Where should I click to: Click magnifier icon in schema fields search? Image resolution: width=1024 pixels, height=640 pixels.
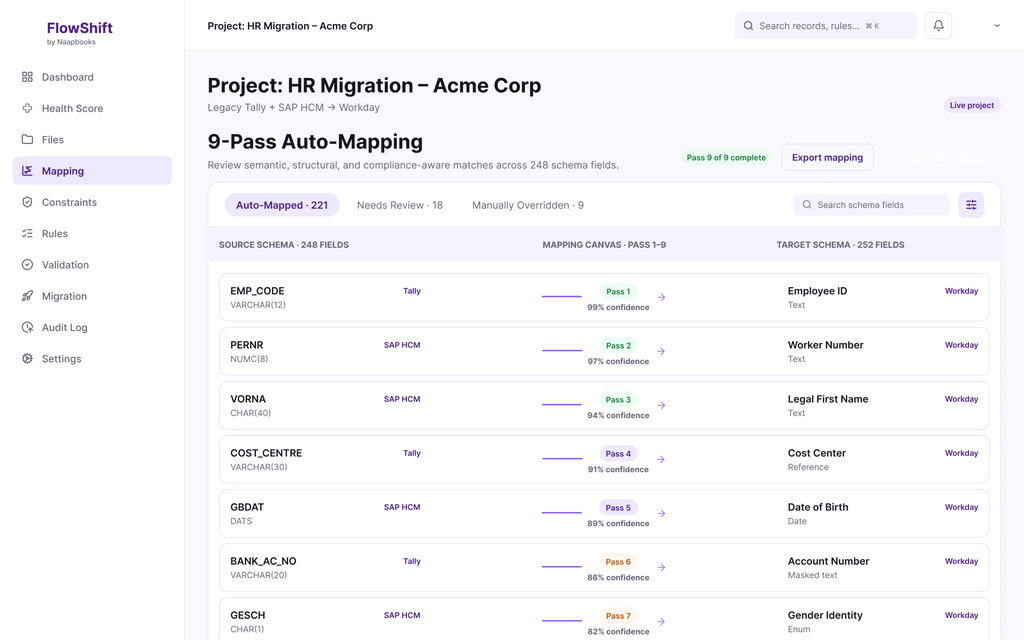(x=807, y=205)
